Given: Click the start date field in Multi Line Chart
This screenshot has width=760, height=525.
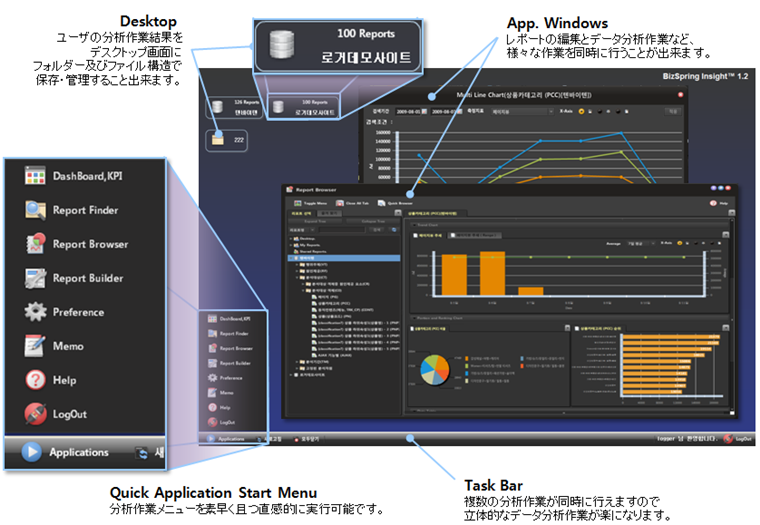Looking at the screenshot, I should pyautogui.click(x=408, y=111).
